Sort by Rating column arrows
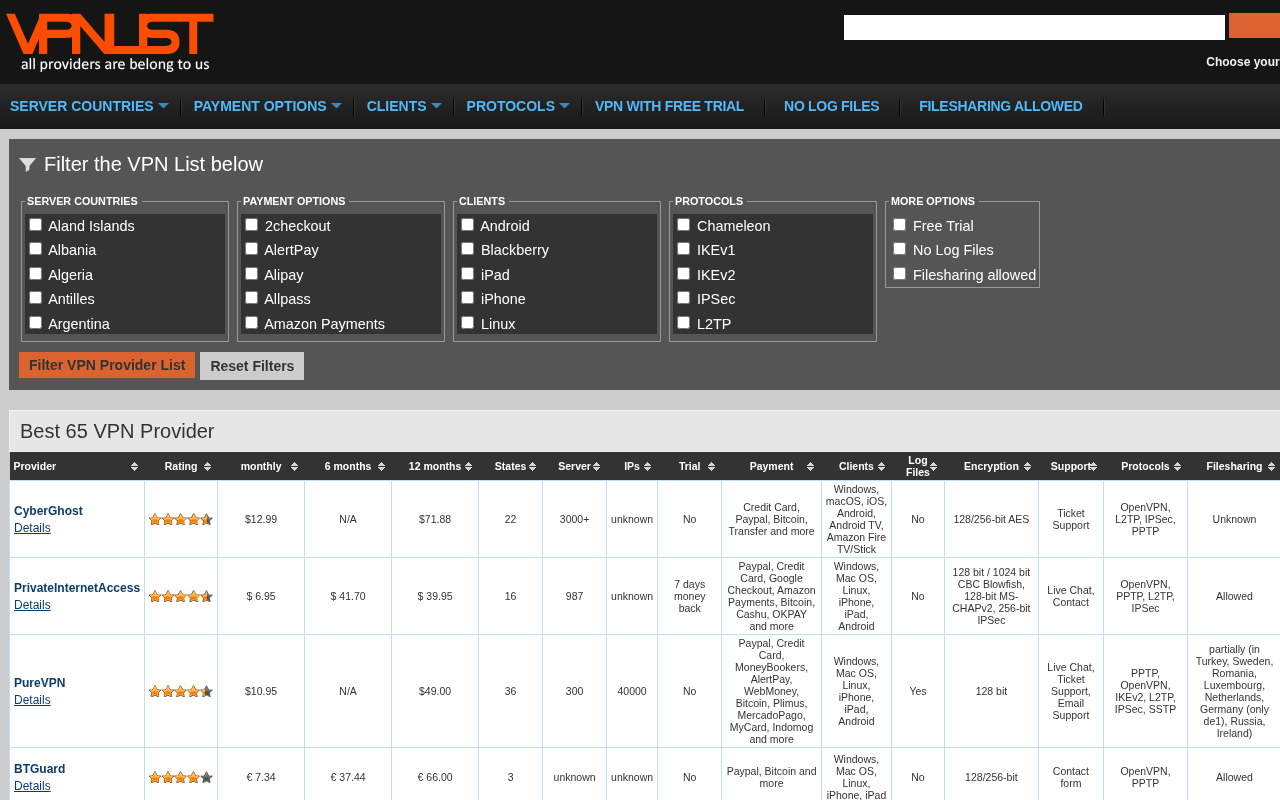1280x800 pixels. [207, 467]
